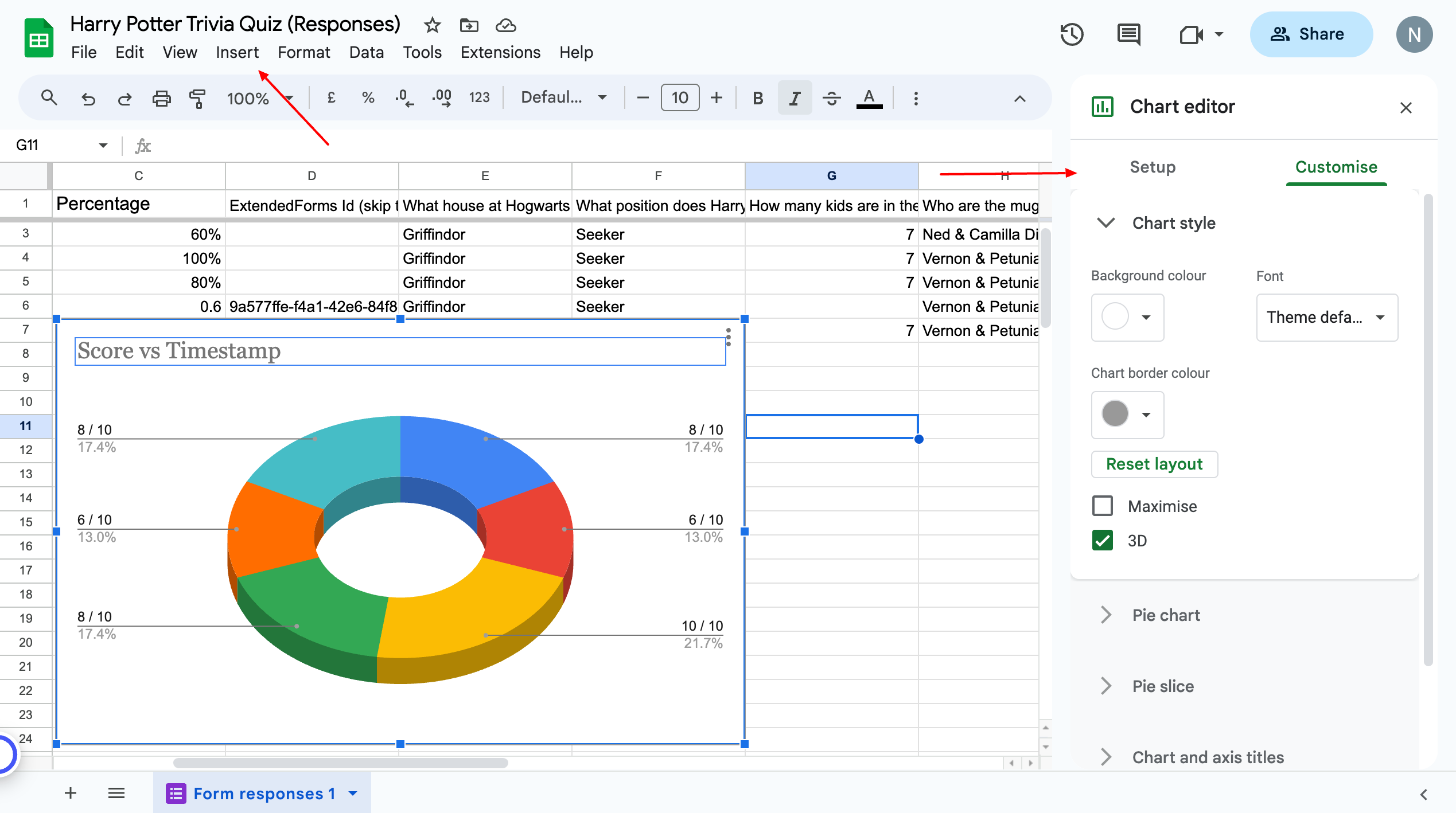This screenshot has width=1456, height=813.
Task: Apply percent formatting to selection
Action: [368, 97]
